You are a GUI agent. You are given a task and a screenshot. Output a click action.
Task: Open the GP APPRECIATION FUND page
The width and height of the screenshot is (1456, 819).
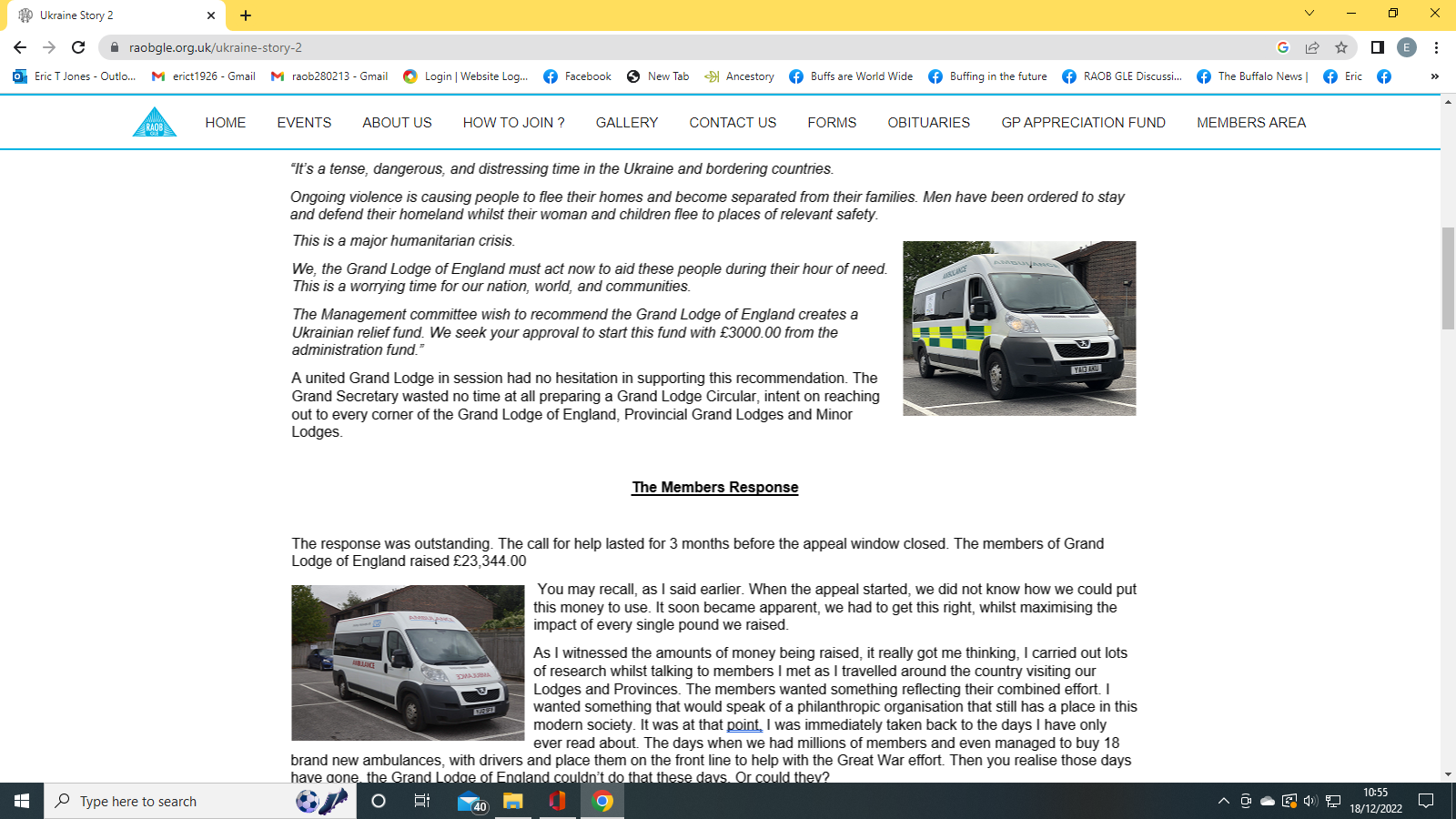1084,123
